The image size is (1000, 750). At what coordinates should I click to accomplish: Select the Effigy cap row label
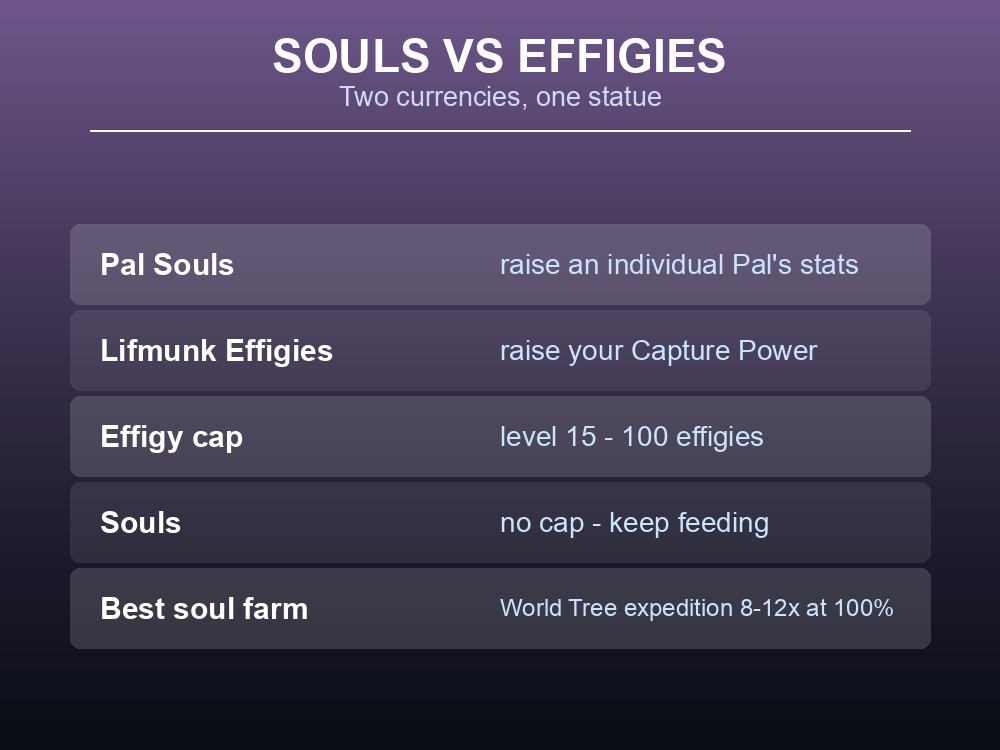tap(172, 437)
